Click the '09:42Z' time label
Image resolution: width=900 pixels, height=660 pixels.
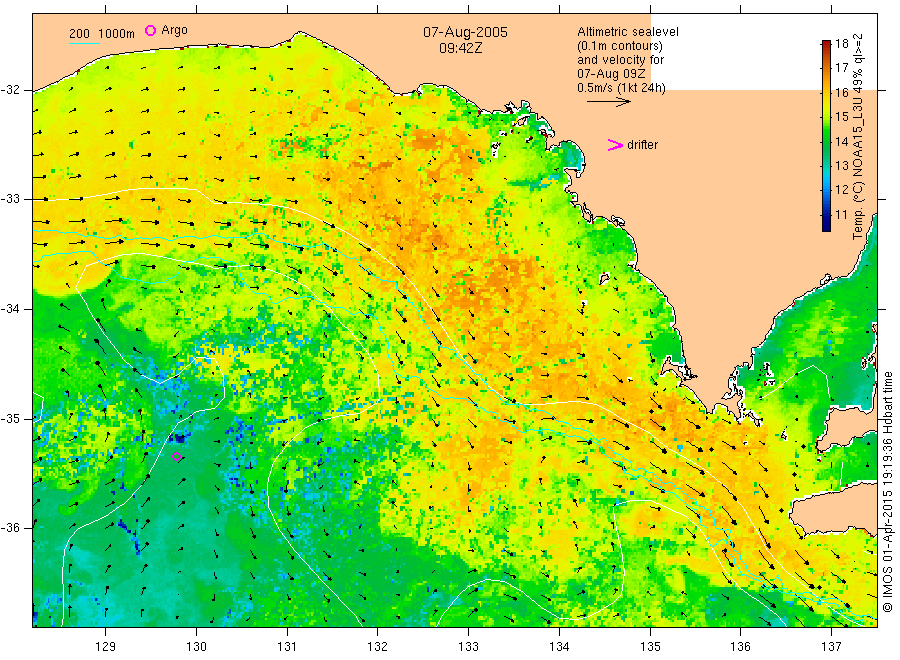(x=460, y=48)
